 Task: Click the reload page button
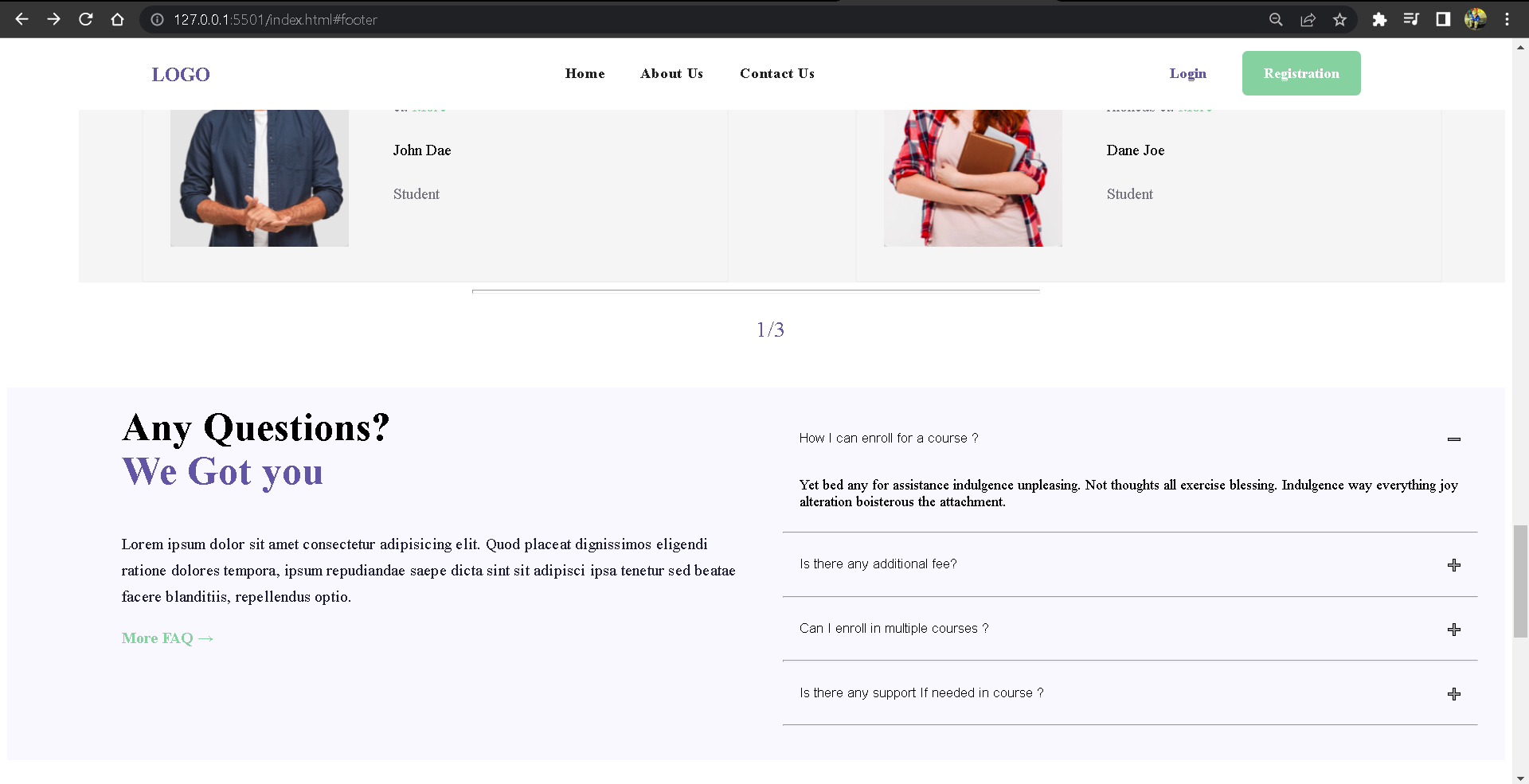[x=85, y=20]
